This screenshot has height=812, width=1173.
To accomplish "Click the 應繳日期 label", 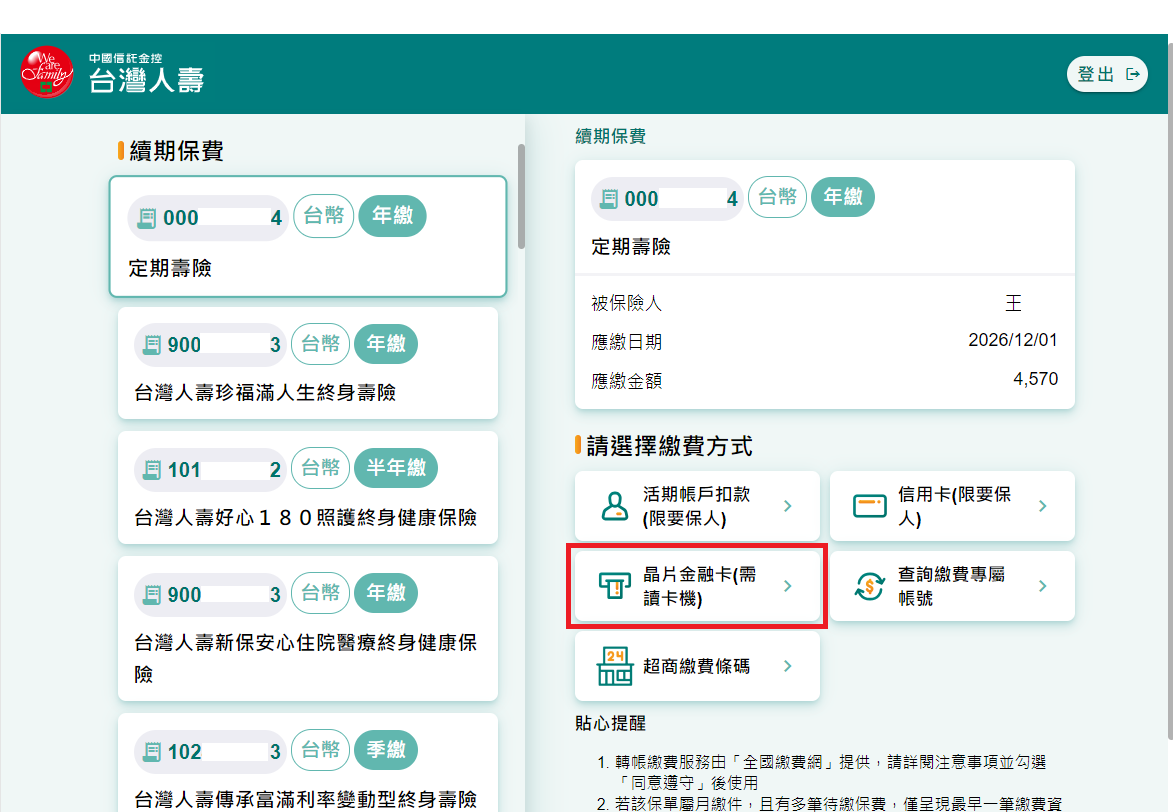I will (x=627, y=342).
